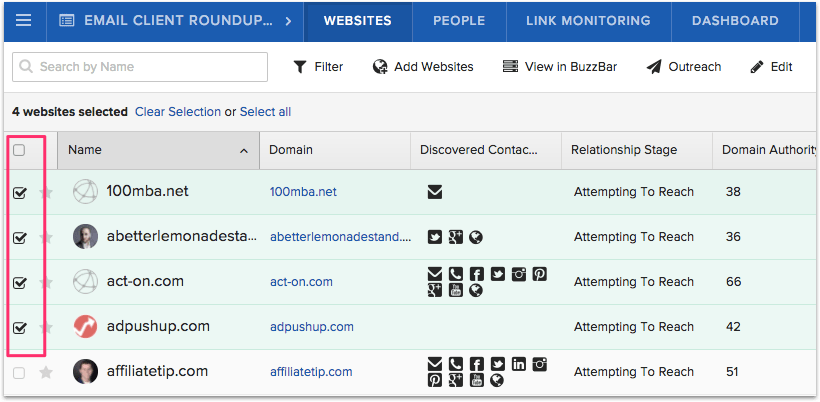Click the Discovered Contacts column header
Viewport: 820px width, 402px height.
pyautogui.click(x=486, y=151)
